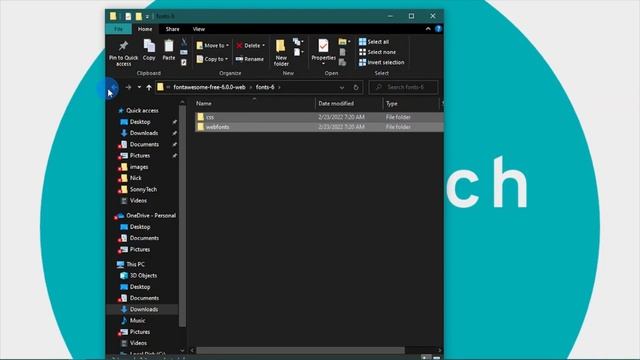This screenshot has width=640, height=360.
Task: Refresh the fonts-6 folder view
Action: point(356,87)
